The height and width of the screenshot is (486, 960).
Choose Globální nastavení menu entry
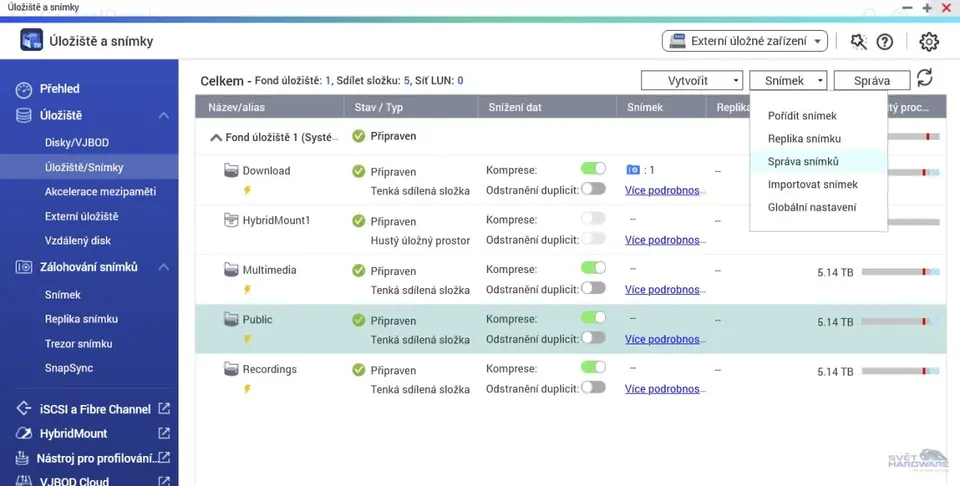pyautogui.click(x=811, y=207)
